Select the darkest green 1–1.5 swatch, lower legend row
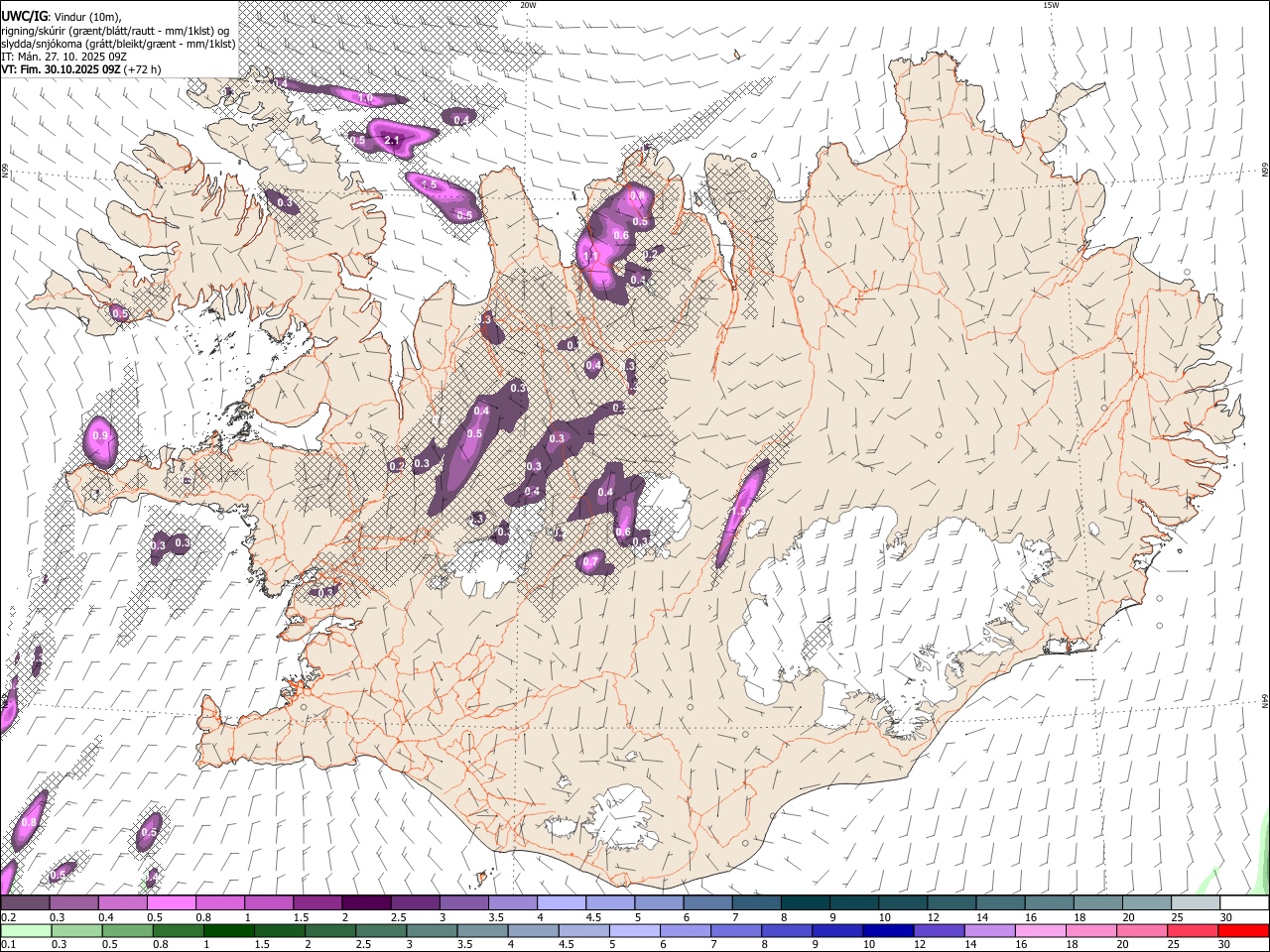Image resolution: width=1270 pixels, height=952 pixels. pyautogui.click(x=230, y=931)
